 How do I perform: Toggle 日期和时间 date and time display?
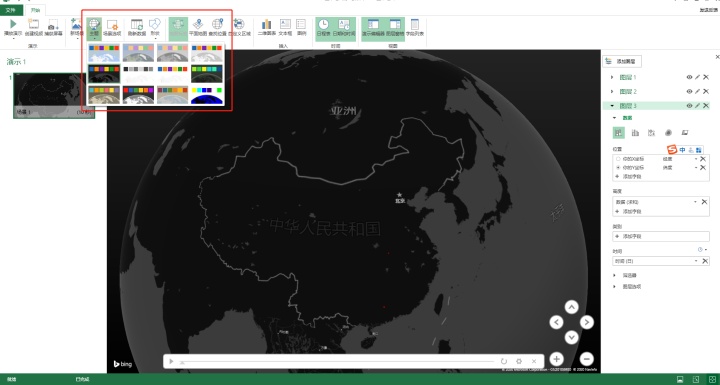click(x=344, y=28)
